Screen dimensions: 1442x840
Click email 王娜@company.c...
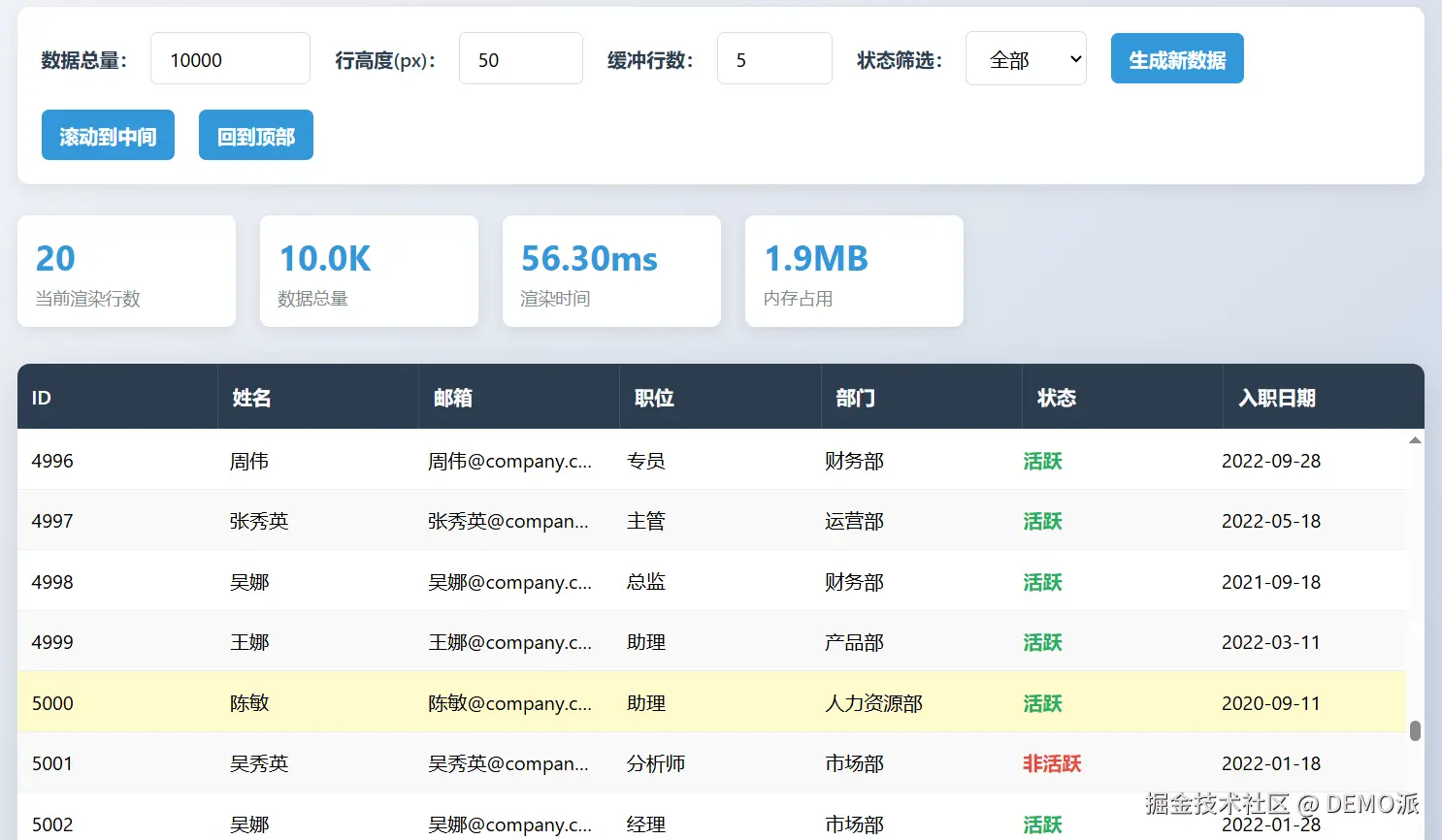(x=509, y=642)
